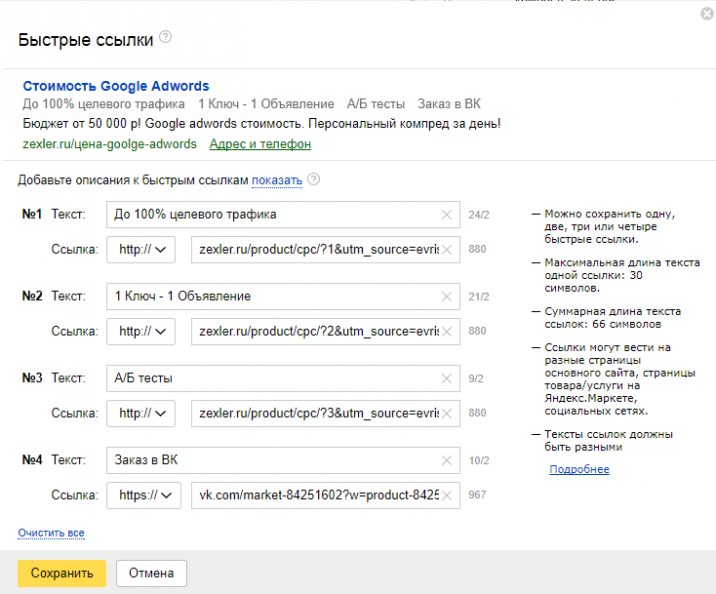Click the Отмена button
Image resolution: width=716 pixels, height=594 pixels.
(151, 573)
